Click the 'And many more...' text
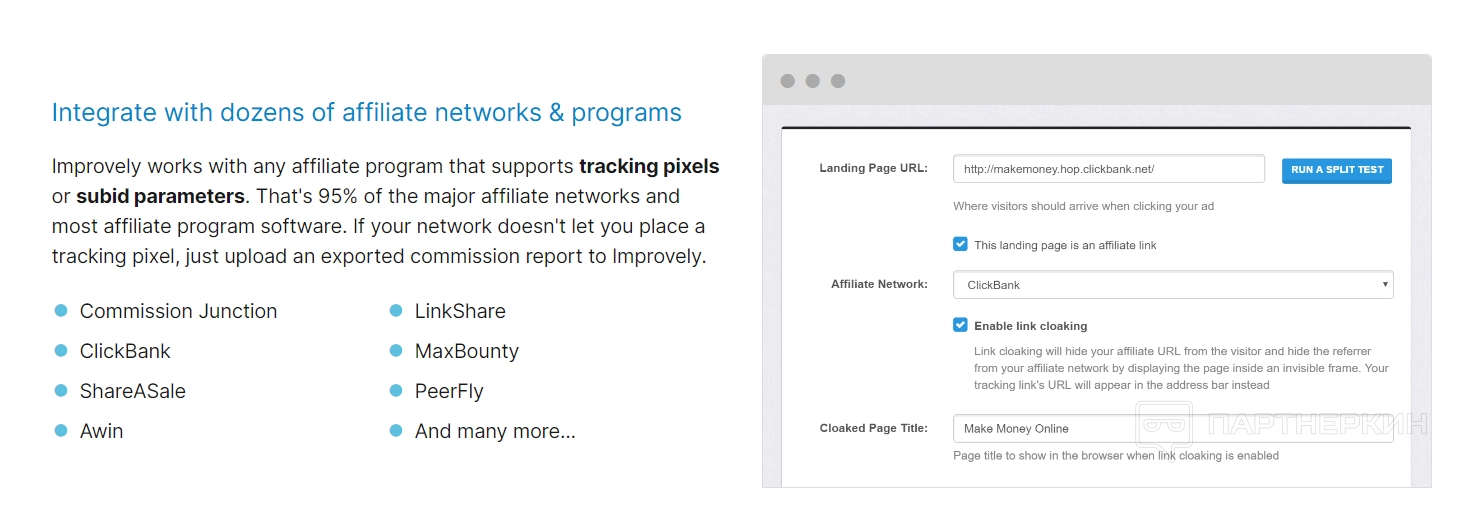Viewport: 1479px width, 515px height. click(x=495, y=431)
